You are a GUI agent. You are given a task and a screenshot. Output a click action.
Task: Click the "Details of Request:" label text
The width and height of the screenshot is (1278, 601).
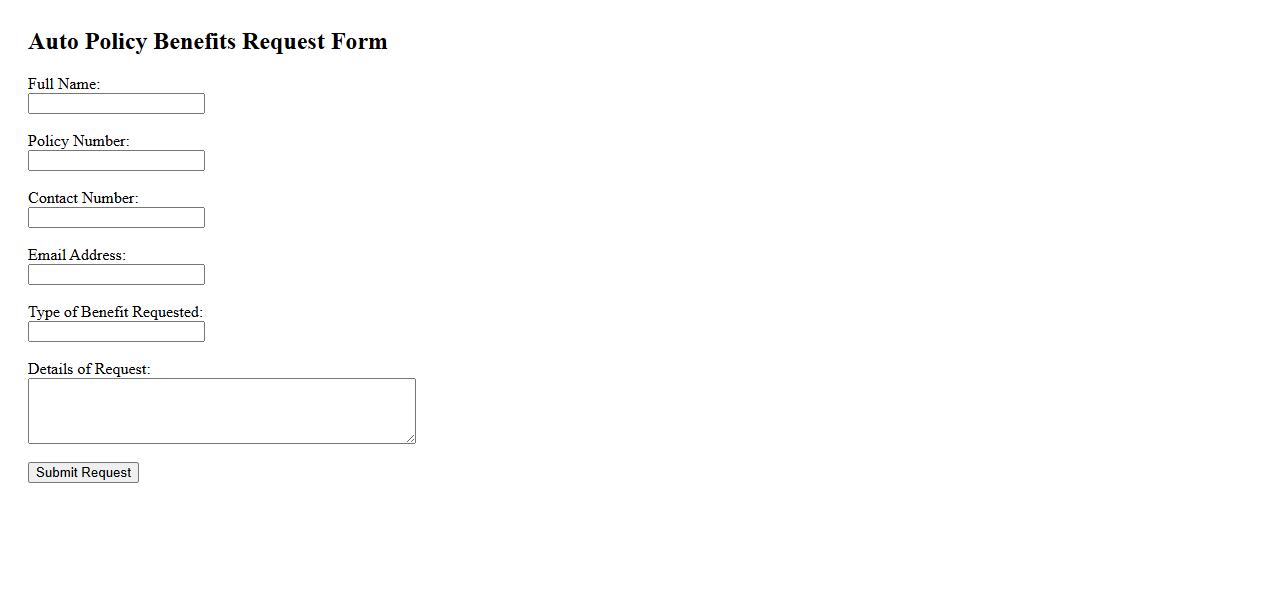point(89,369)
